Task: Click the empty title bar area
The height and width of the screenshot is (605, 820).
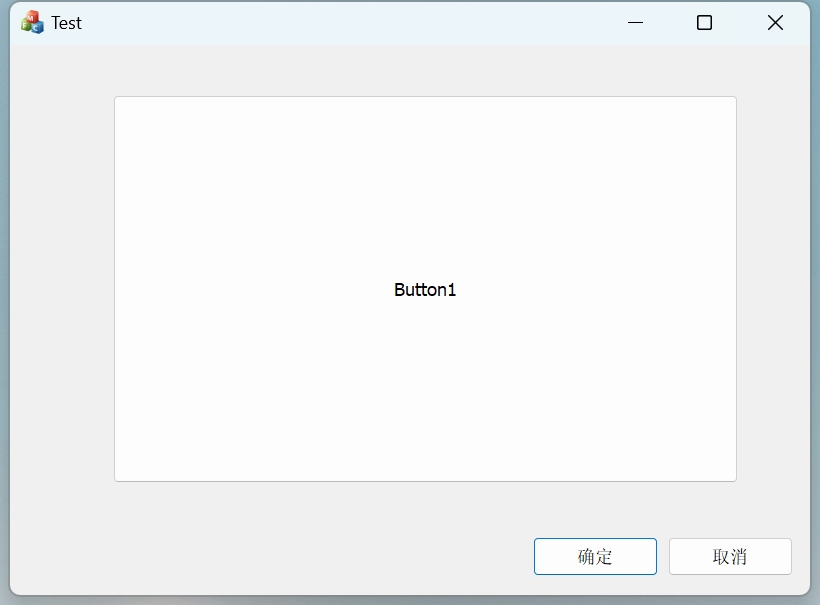Action: pyautogui.click(x=350, y=22)
